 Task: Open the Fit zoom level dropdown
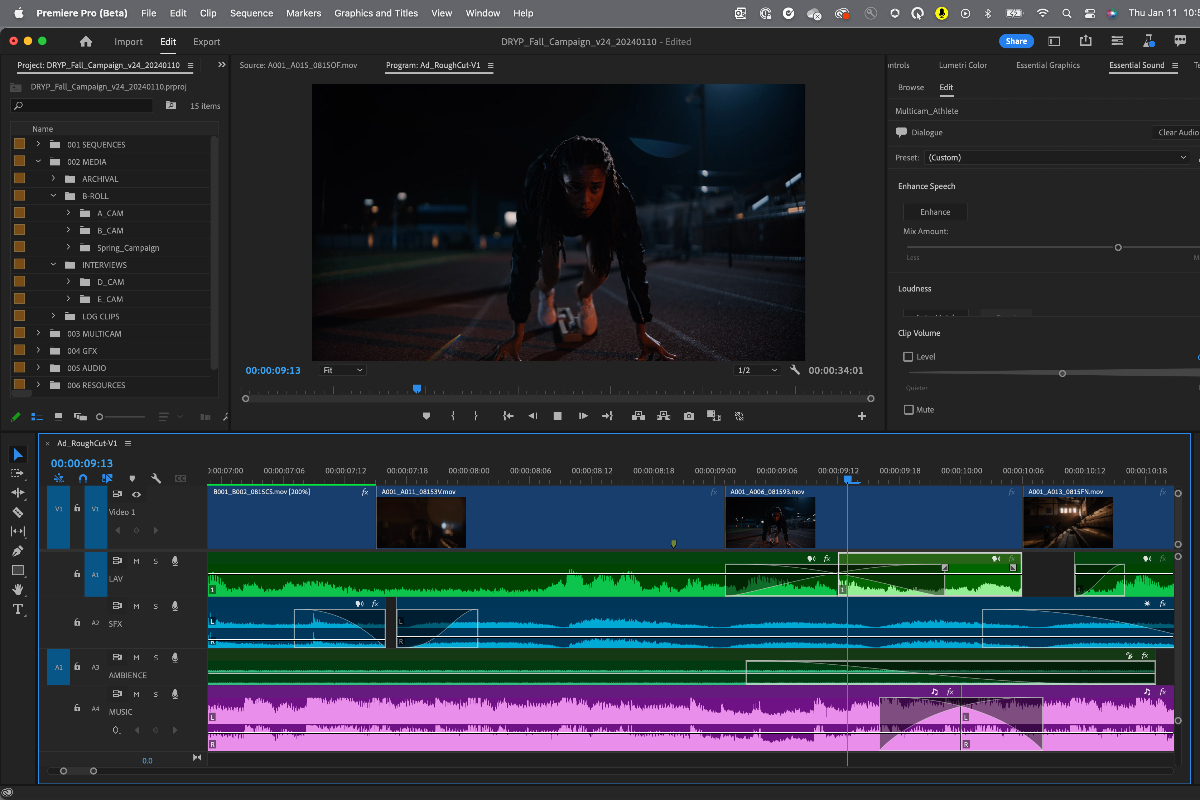click(x=343, y=370)
